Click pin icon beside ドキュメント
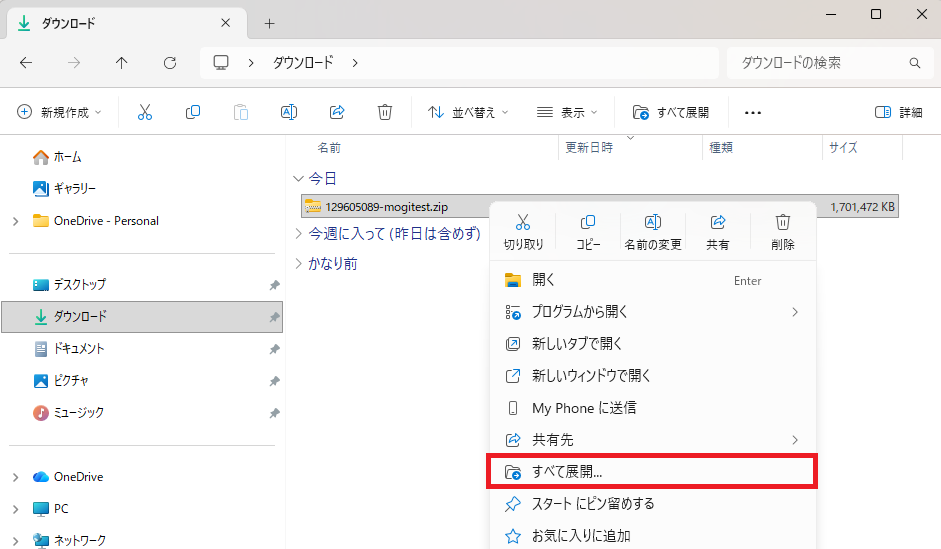Viewport: 941px width, 549px height. click(x=274, y=349)
